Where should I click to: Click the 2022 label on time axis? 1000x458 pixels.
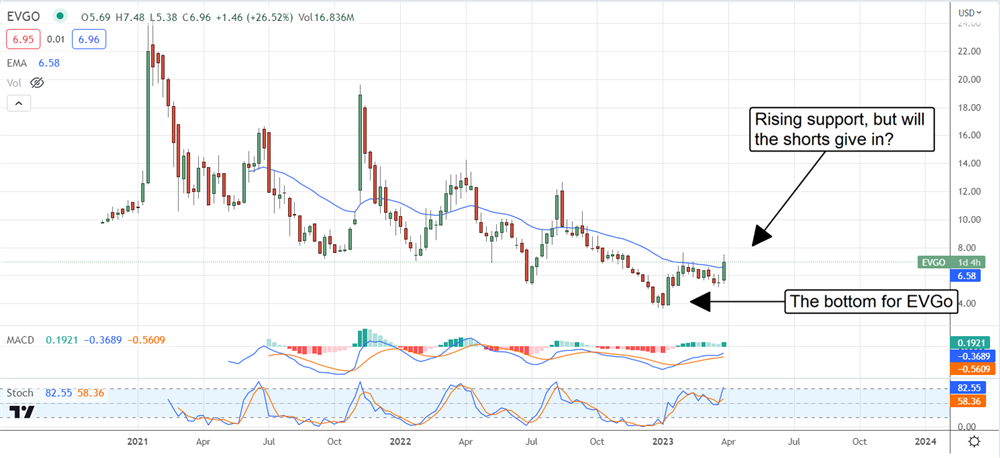tap(401, 441)
